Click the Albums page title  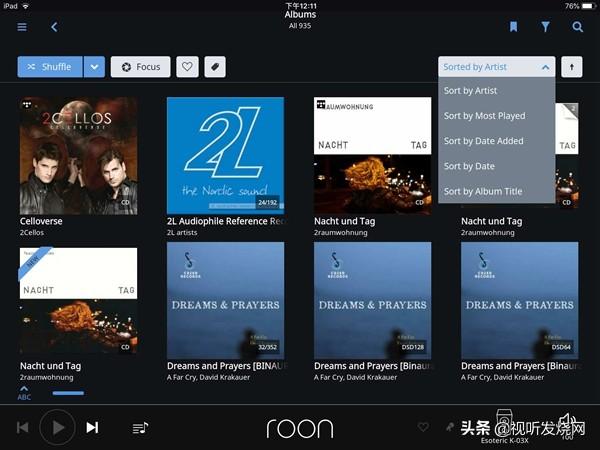coord(300,15)
